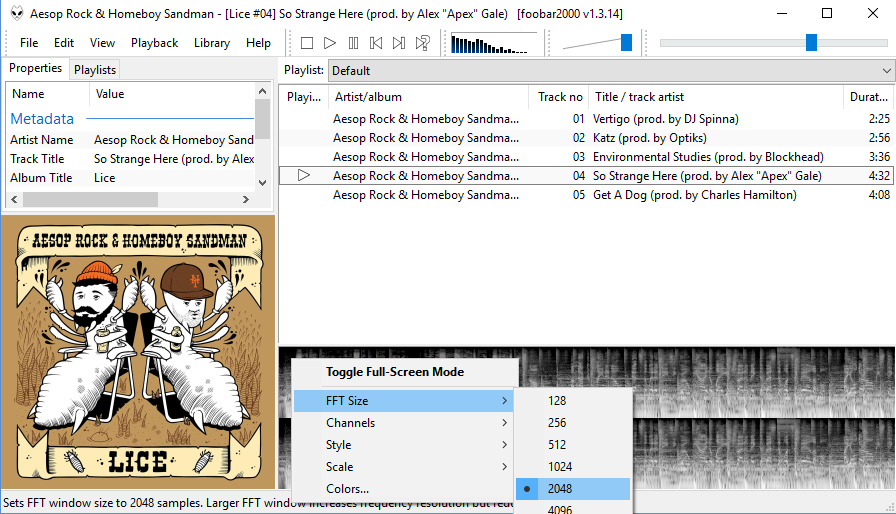Screen dimensions: 896x514
Task: Sort by Title / track artist header
Action: (716, 97)
